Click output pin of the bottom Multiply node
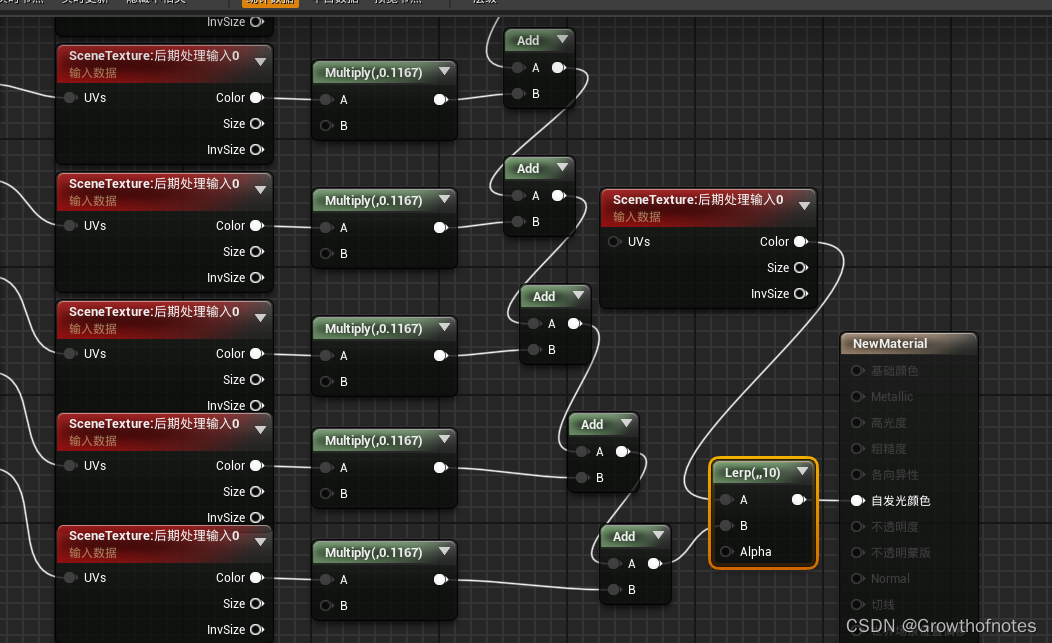 tap(440, 580)
